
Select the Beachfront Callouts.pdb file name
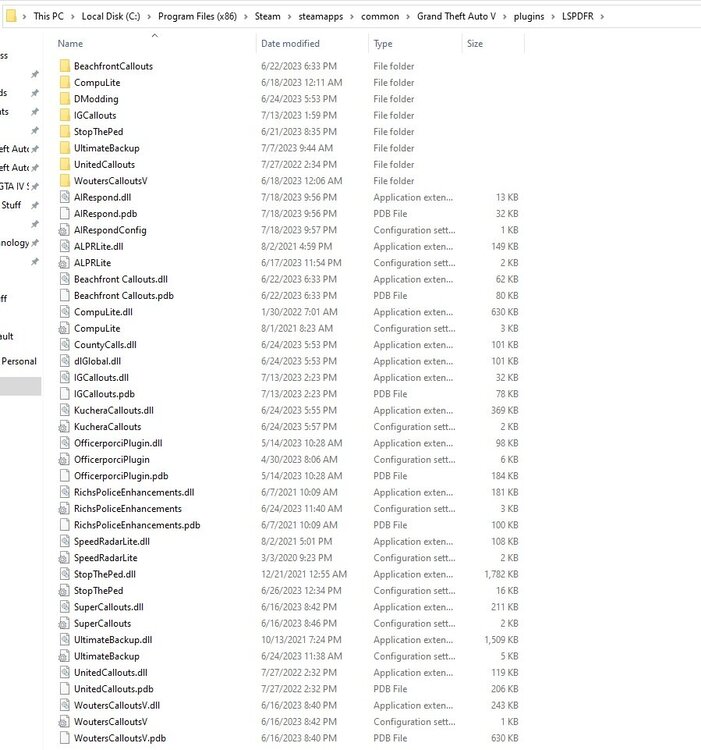point(124,296)
